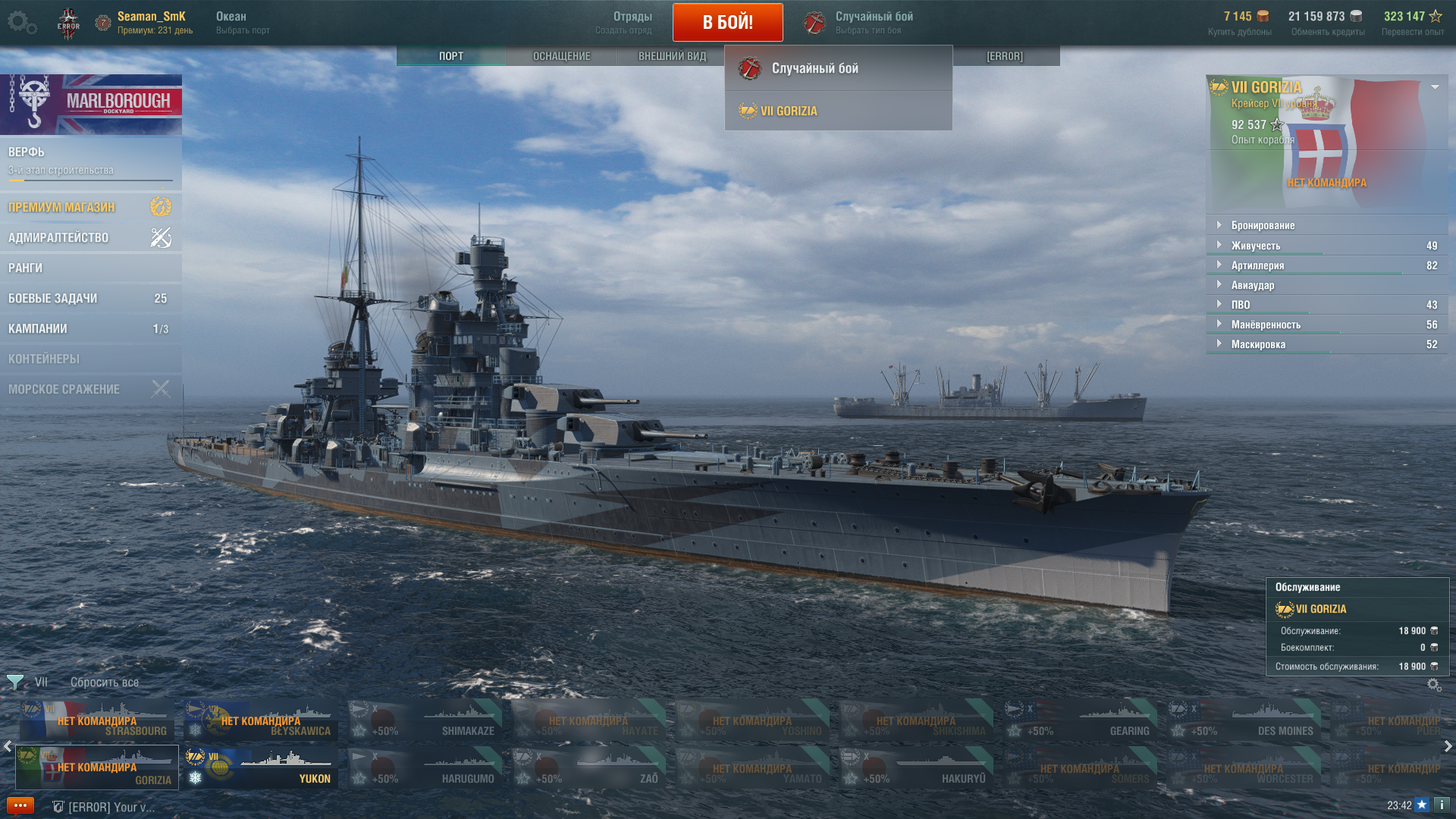This screenshot has height=819, width=1456.
Task: Click the info icon near clock
Action: click(x=1442, y=805)
